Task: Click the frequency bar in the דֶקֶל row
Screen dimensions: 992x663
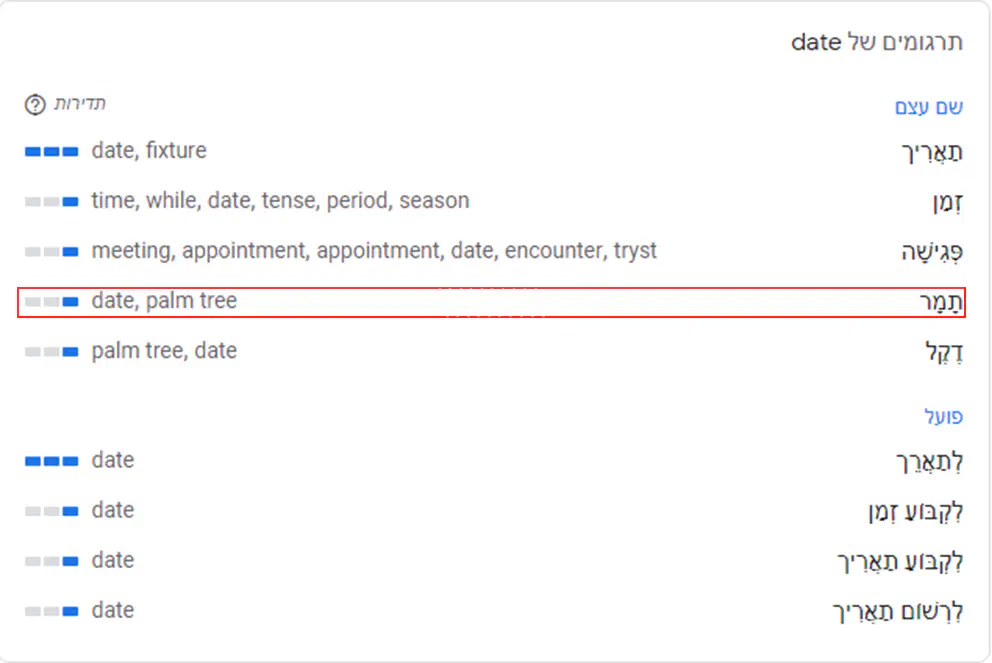Action: [51, 351]
